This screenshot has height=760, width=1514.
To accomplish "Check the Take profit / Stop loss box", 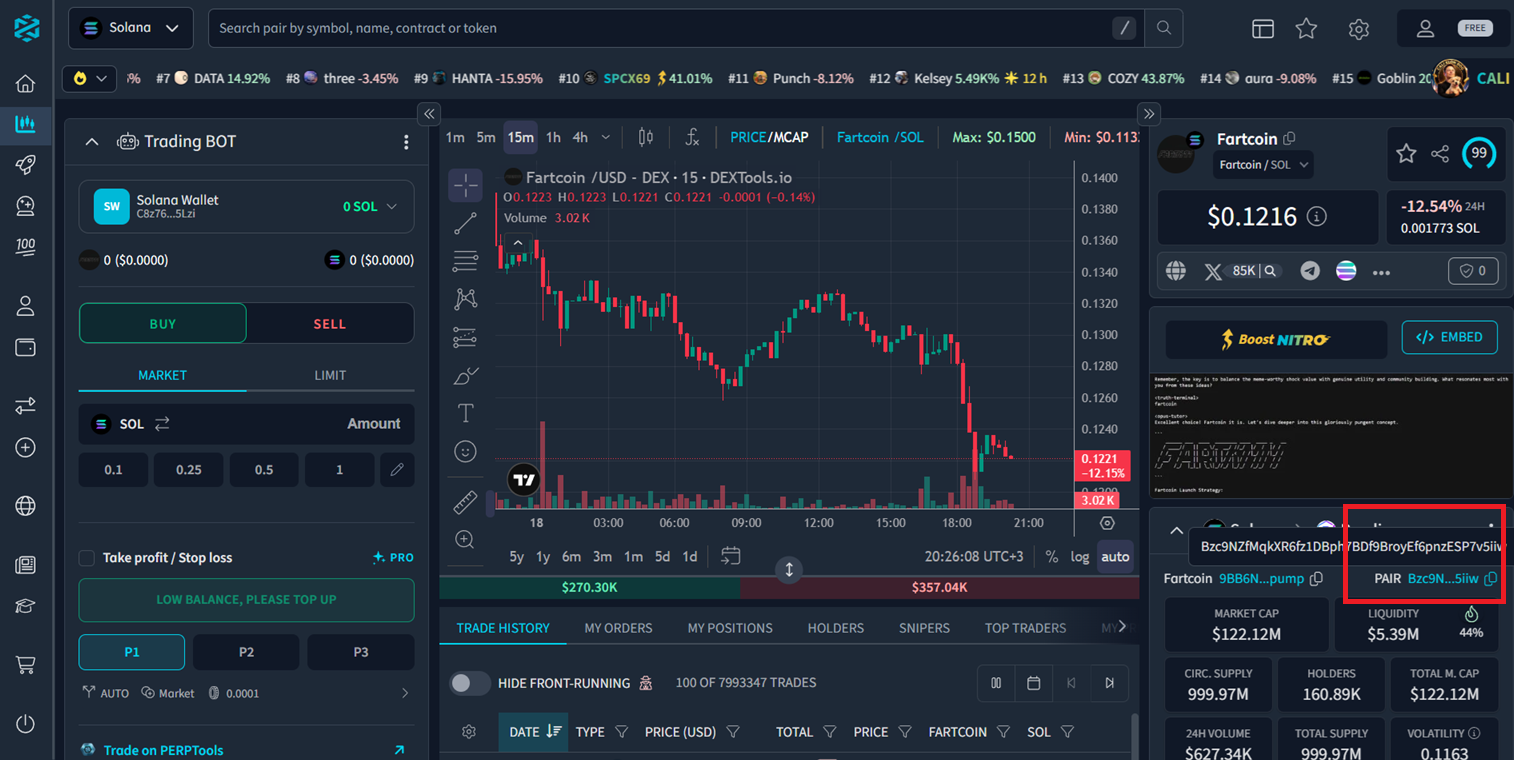I will [87, 558].
